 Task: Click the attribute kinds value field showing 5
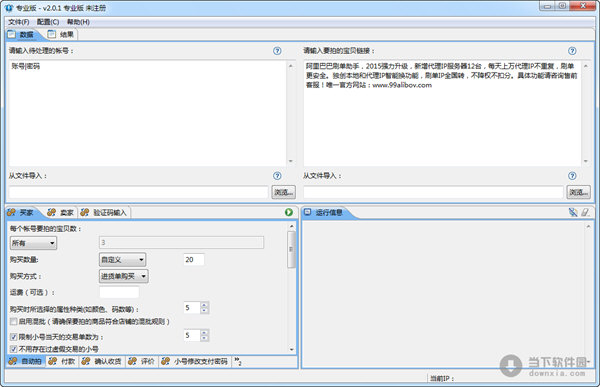point(192,308)
